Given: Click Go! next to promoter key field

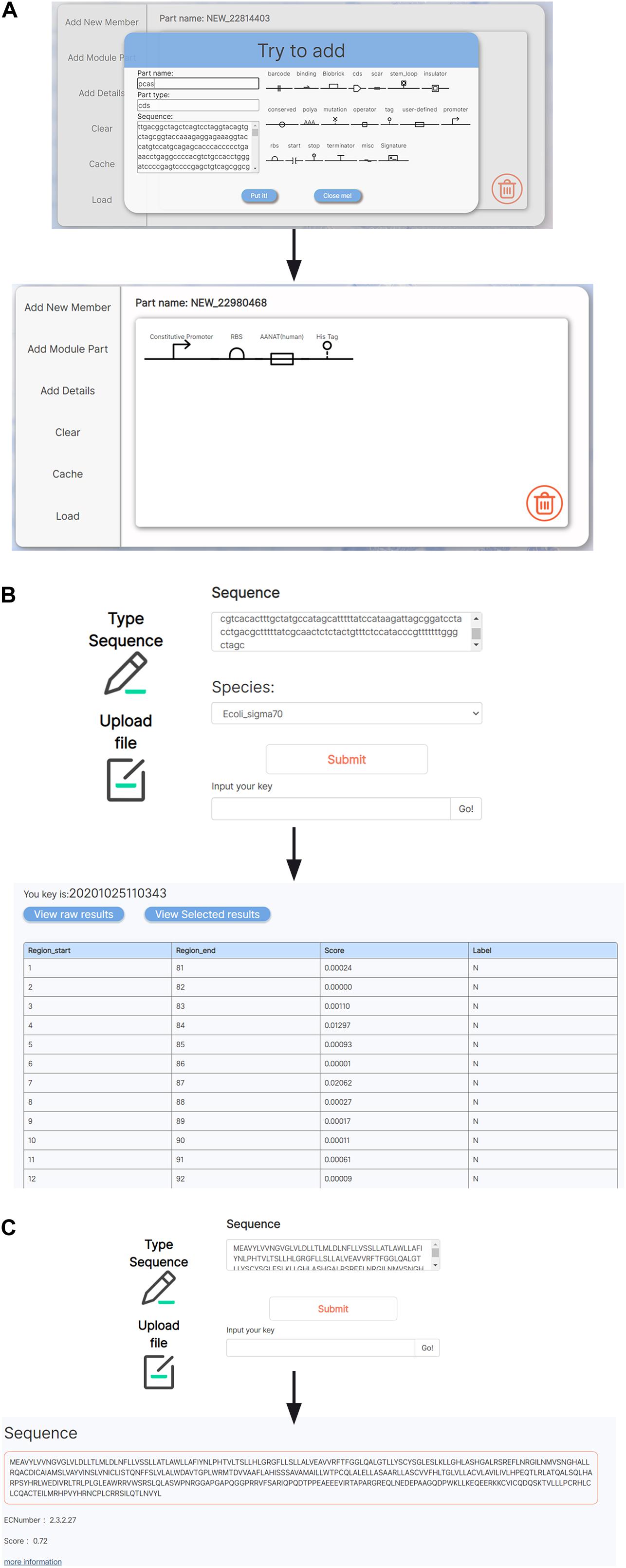Looking at the screenshot, I should [466, 809].
